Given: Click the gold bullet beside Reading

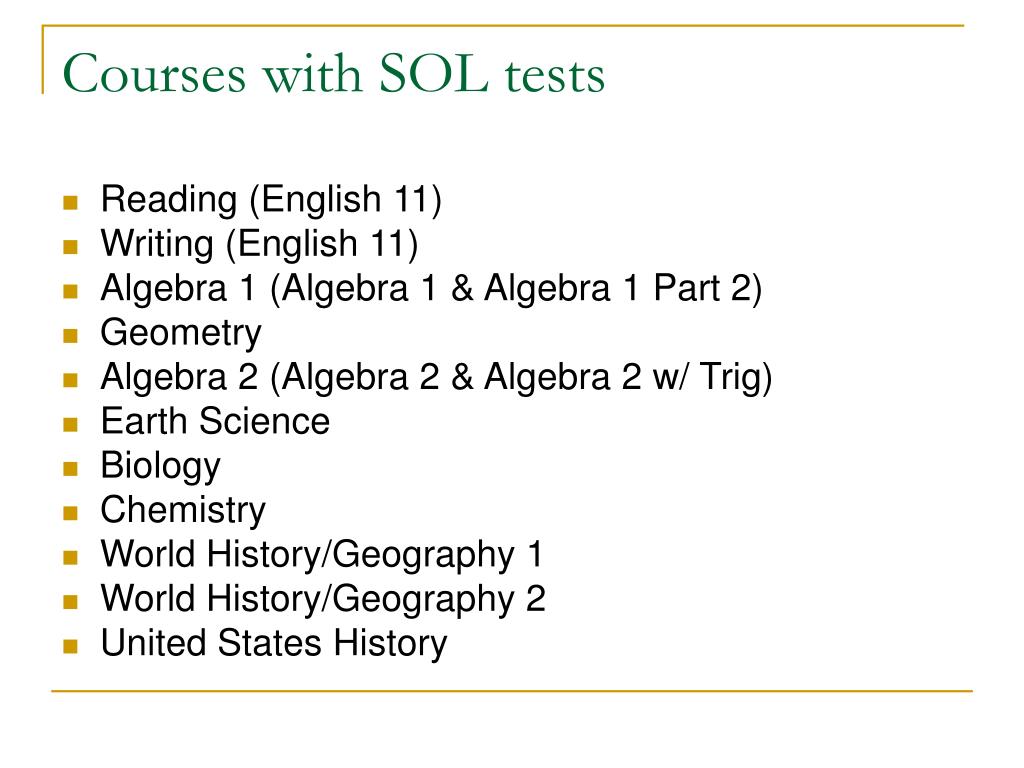Looking at the screenshot, I should click(x=71, y=202).
